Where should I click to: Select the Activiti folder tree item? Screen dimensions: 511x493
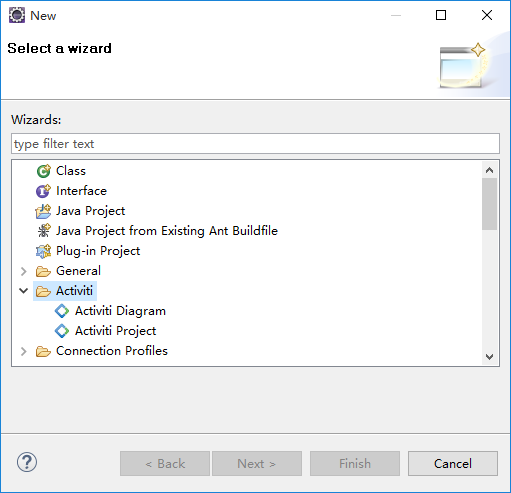click(65, 291)
